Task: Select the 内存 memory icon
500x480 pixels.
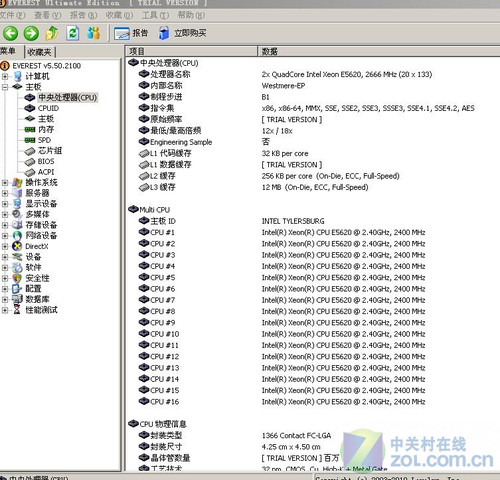Action: tap(30, 129)
